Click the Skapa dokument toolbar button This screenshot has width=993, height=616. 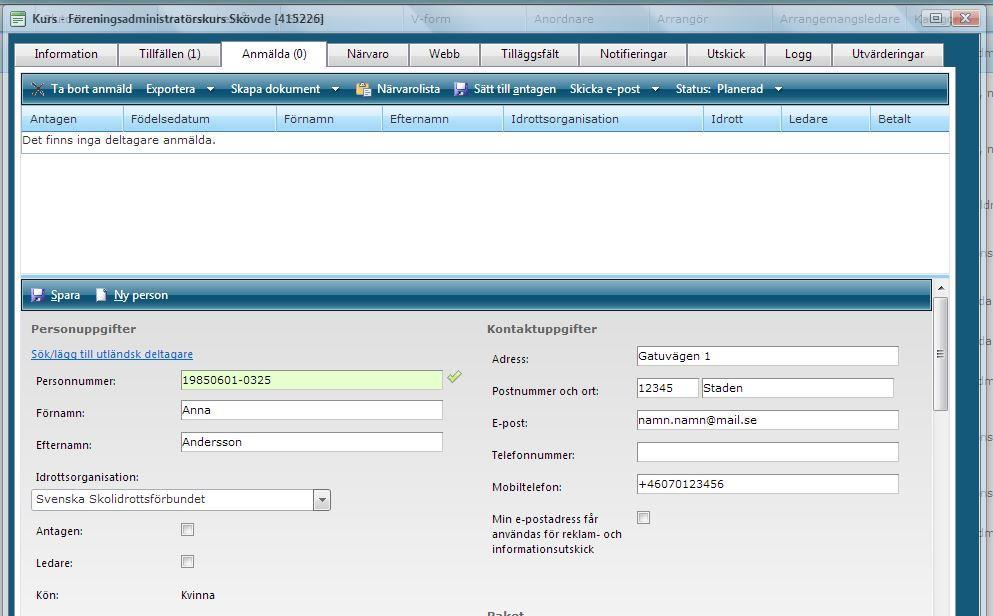275,89
